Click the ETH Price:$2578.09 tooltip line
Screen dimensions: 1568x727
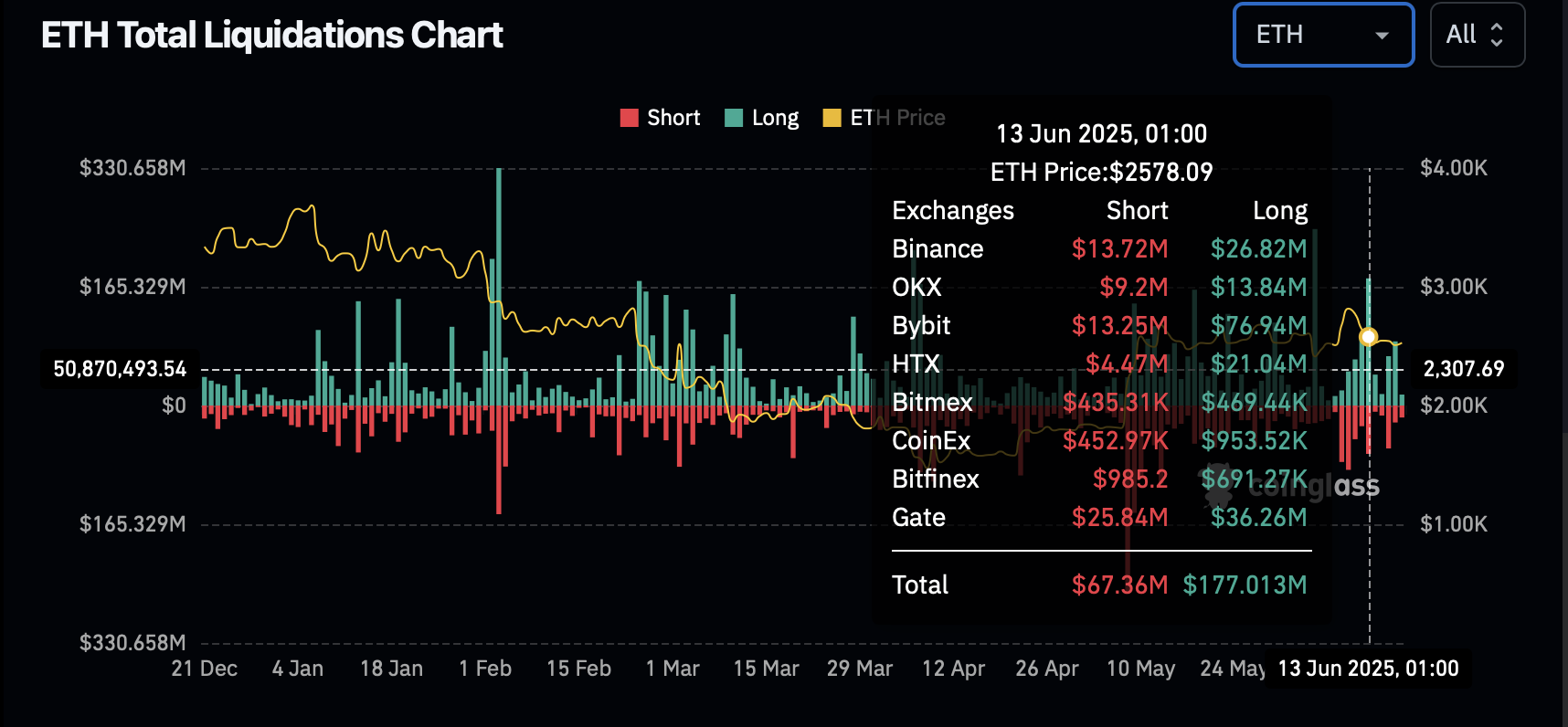1101,172
